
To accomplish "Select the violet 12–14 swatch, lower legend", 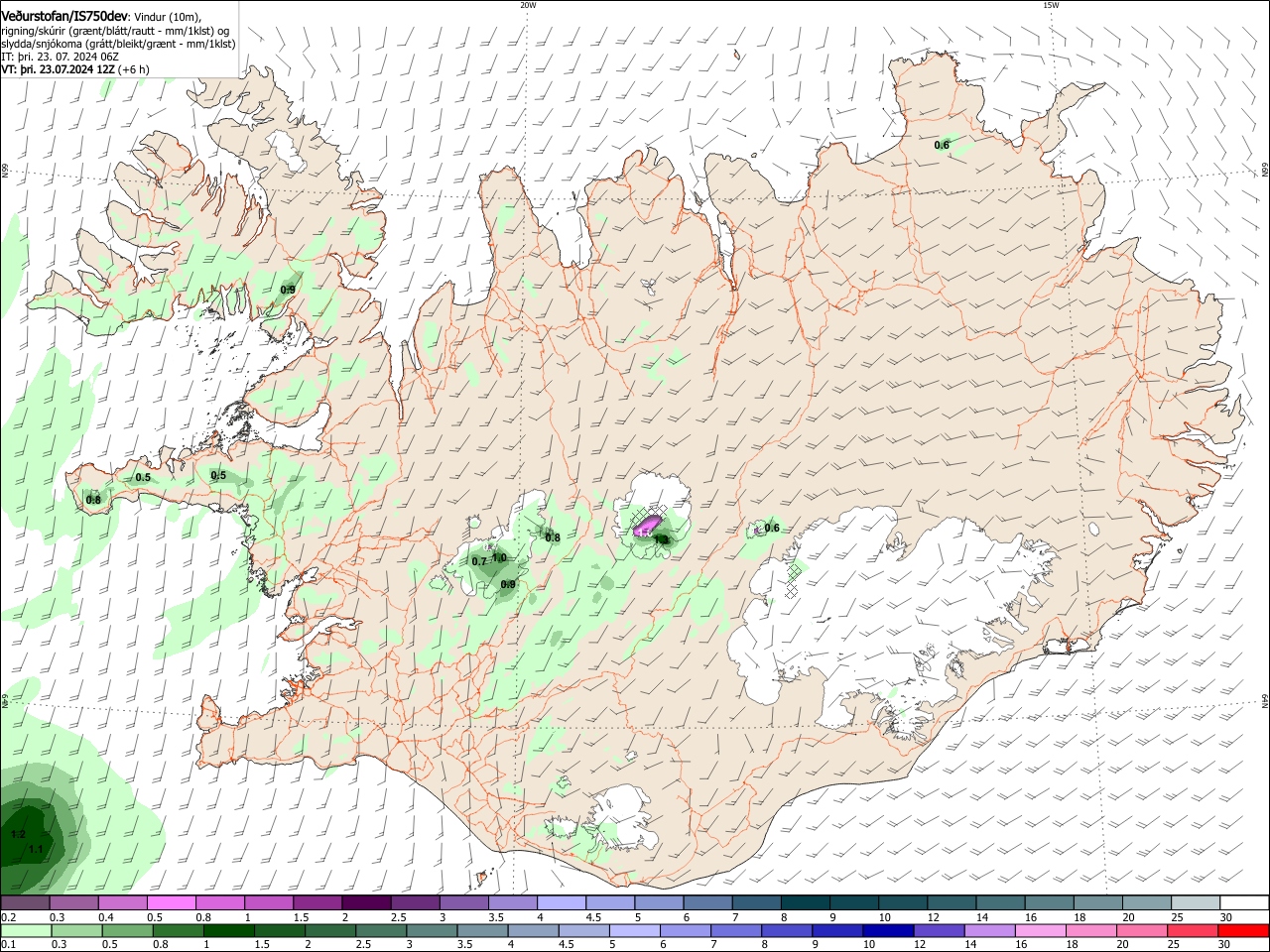I will coord(940,930).
